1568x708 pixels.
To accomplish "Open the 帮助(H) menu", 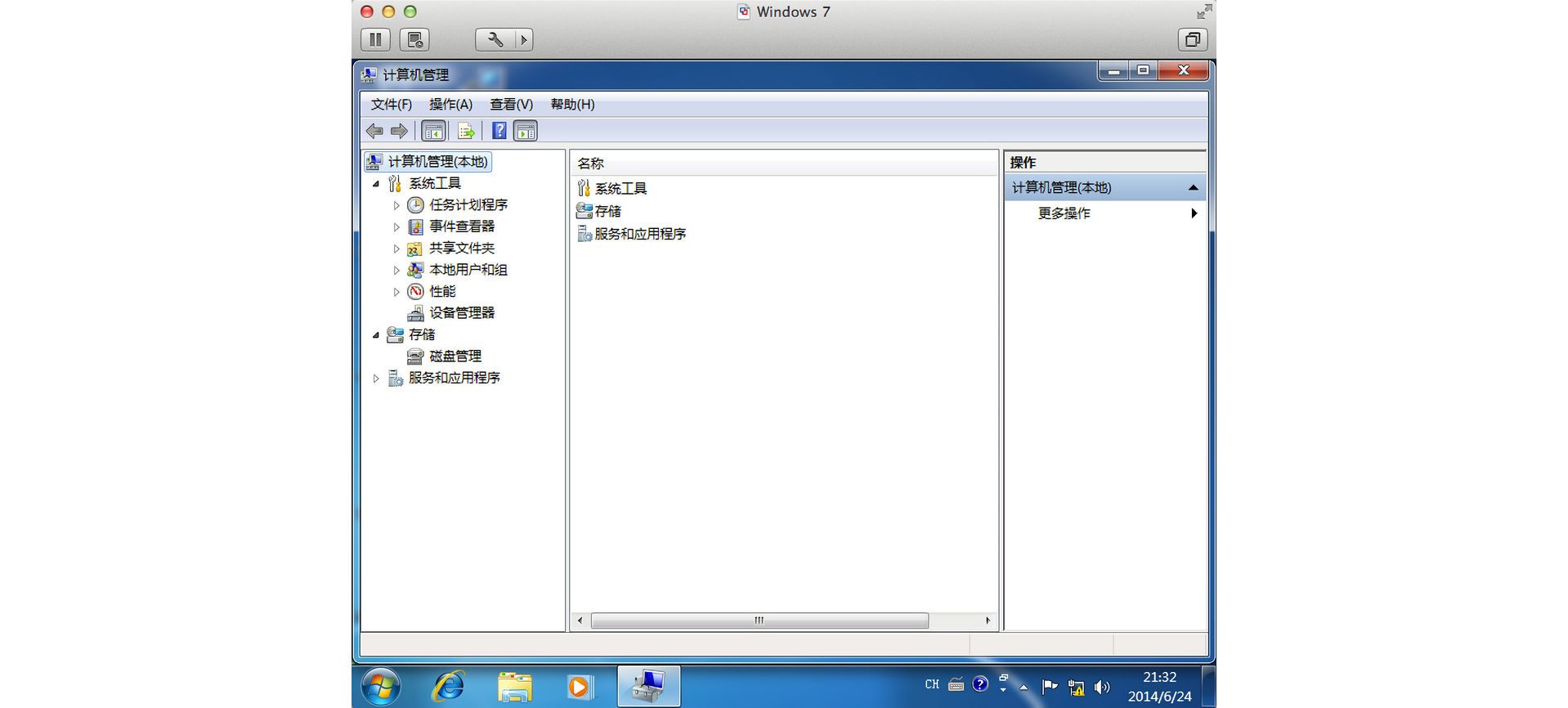I will [572, 104].
